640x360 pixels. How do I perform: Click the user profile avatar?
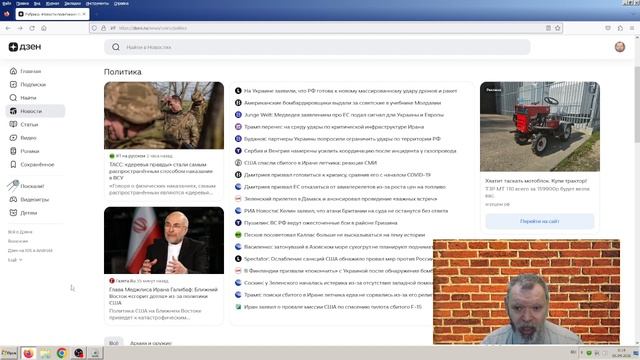[620, 47]
